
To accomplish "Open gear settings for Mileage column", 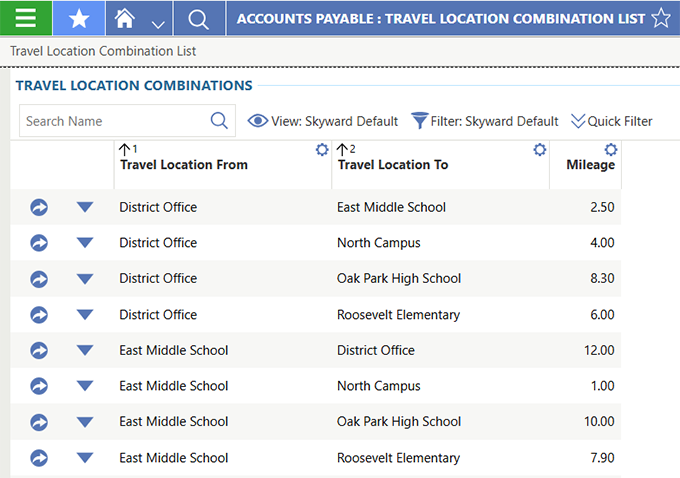I will (x=611, y=150).
